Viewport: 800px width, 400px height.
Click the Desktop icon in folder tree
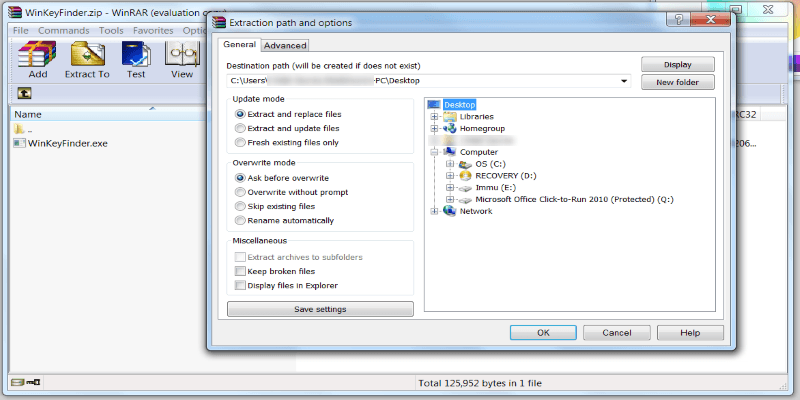pyautogui.click(x=434, y=105)
